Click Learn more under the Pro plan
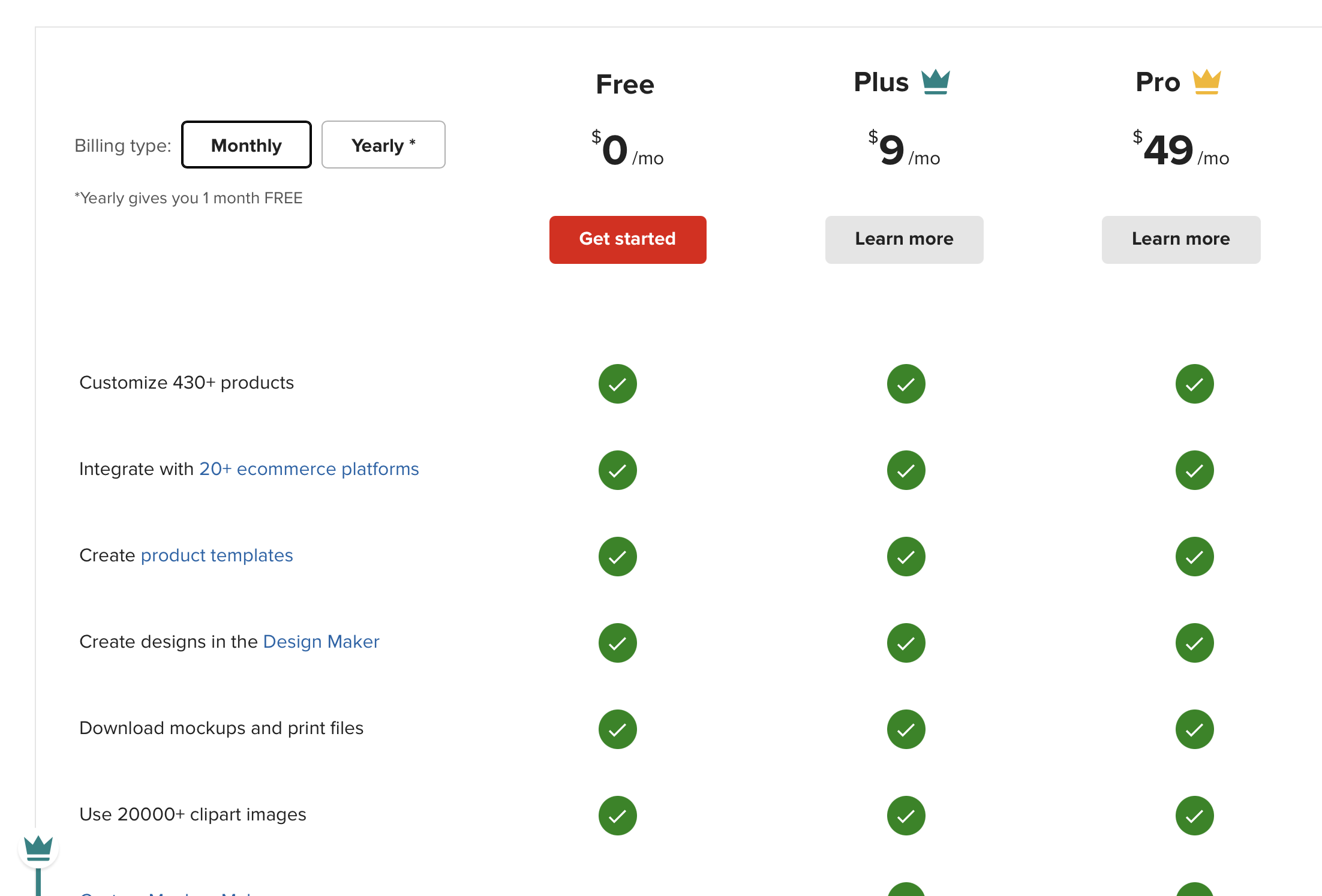The image size is (1322, 896). pos(1180,239)
